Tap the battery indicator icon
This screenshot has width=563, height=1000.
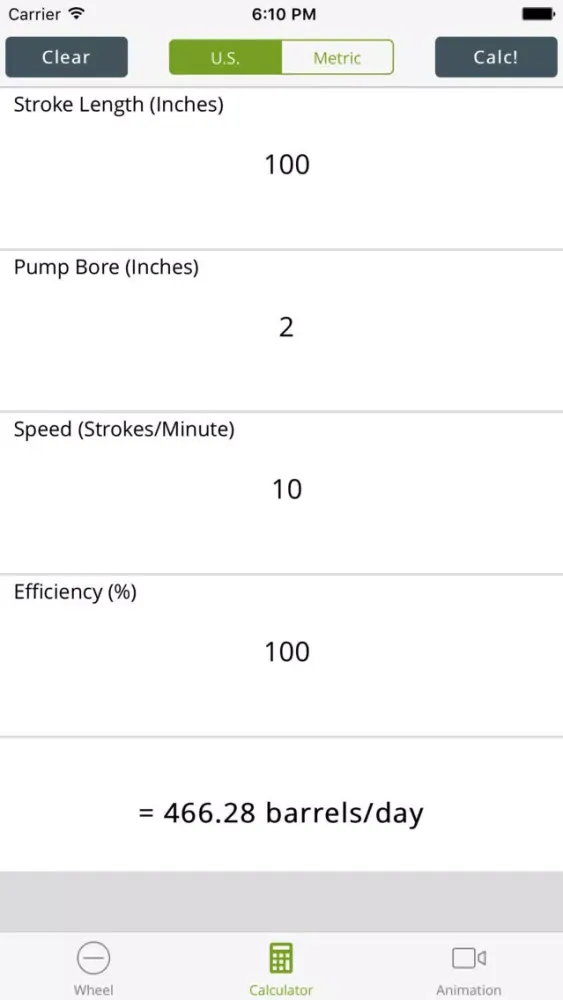click(x=539, y=13)
